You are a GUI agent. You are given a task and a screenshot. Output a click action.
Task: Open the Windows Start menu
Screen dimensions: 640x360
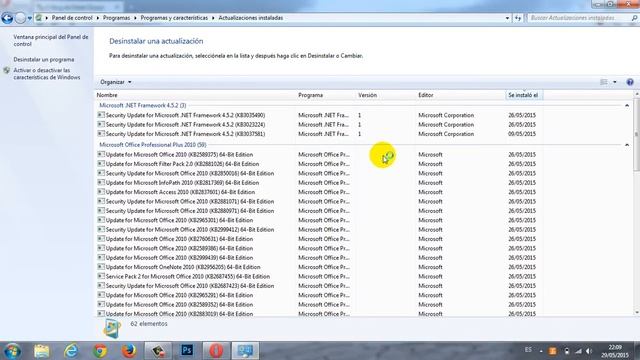pyautogui.click(x=12, y=351)
